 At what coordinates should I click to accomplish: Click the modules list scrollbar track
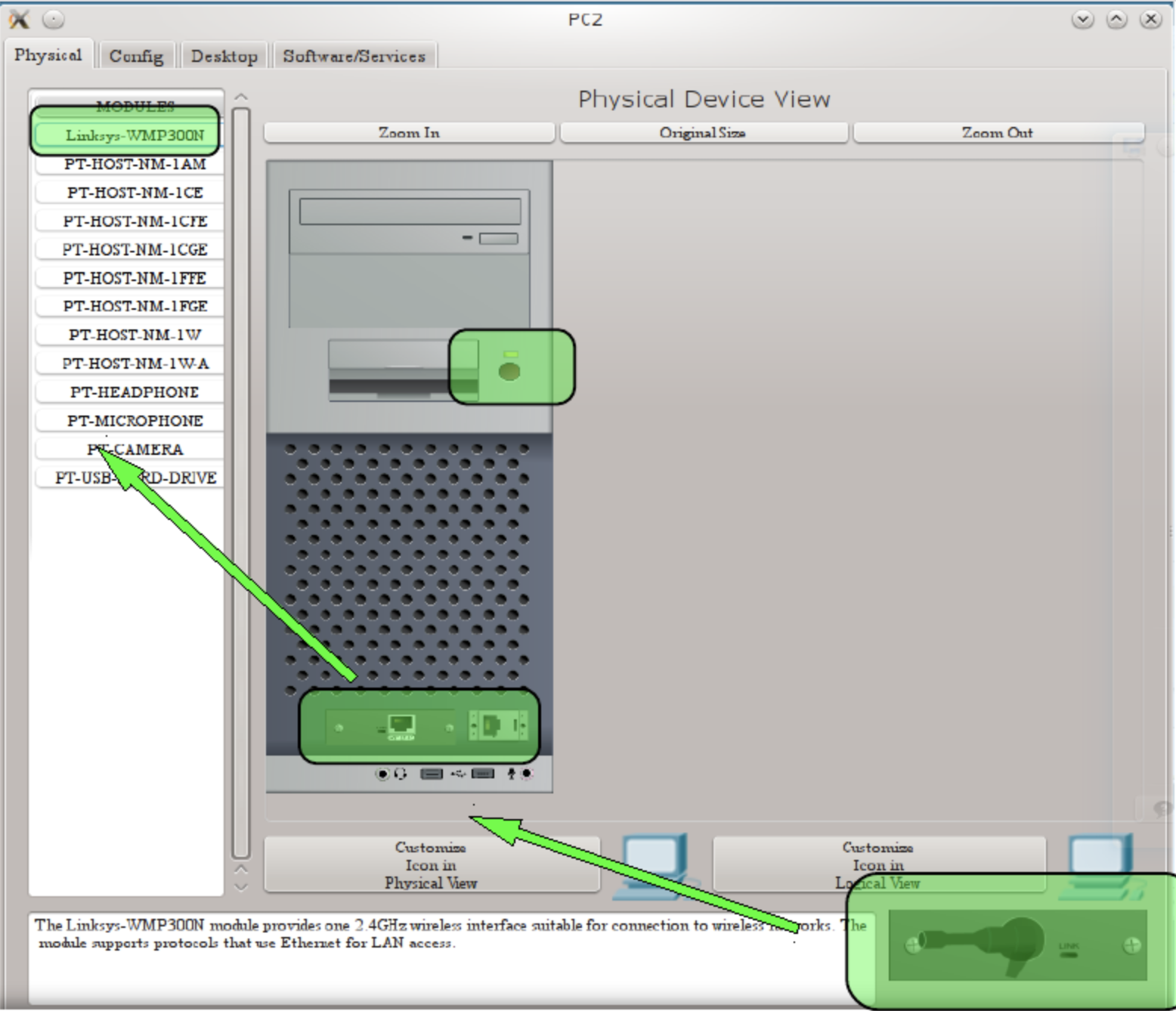point(241,484)
